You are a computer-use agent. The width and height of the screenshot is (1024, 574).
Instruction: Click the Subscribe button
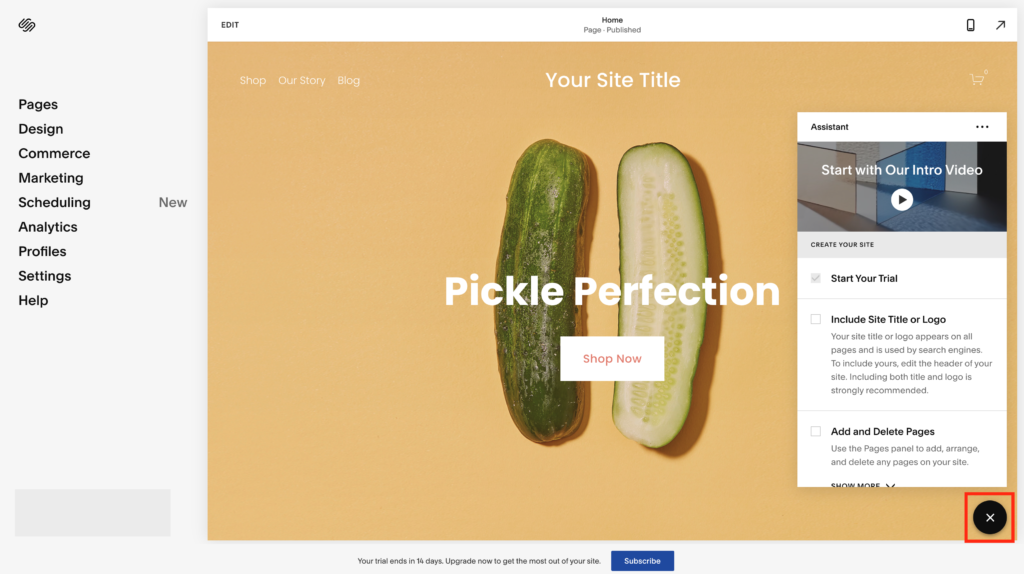click(642, 561)
